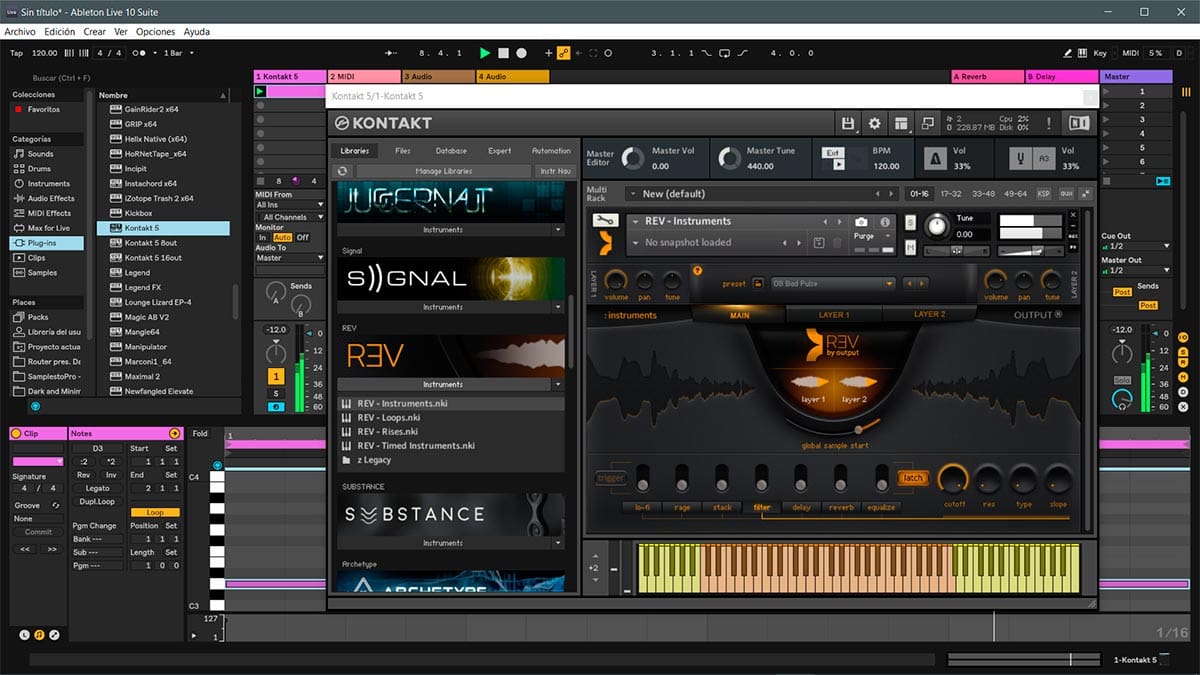Image resolution: width=1200 pixels, height=675 pixels.
Task: Open the Kontakt workspace layout icon
Action: (x=901, y=123)
